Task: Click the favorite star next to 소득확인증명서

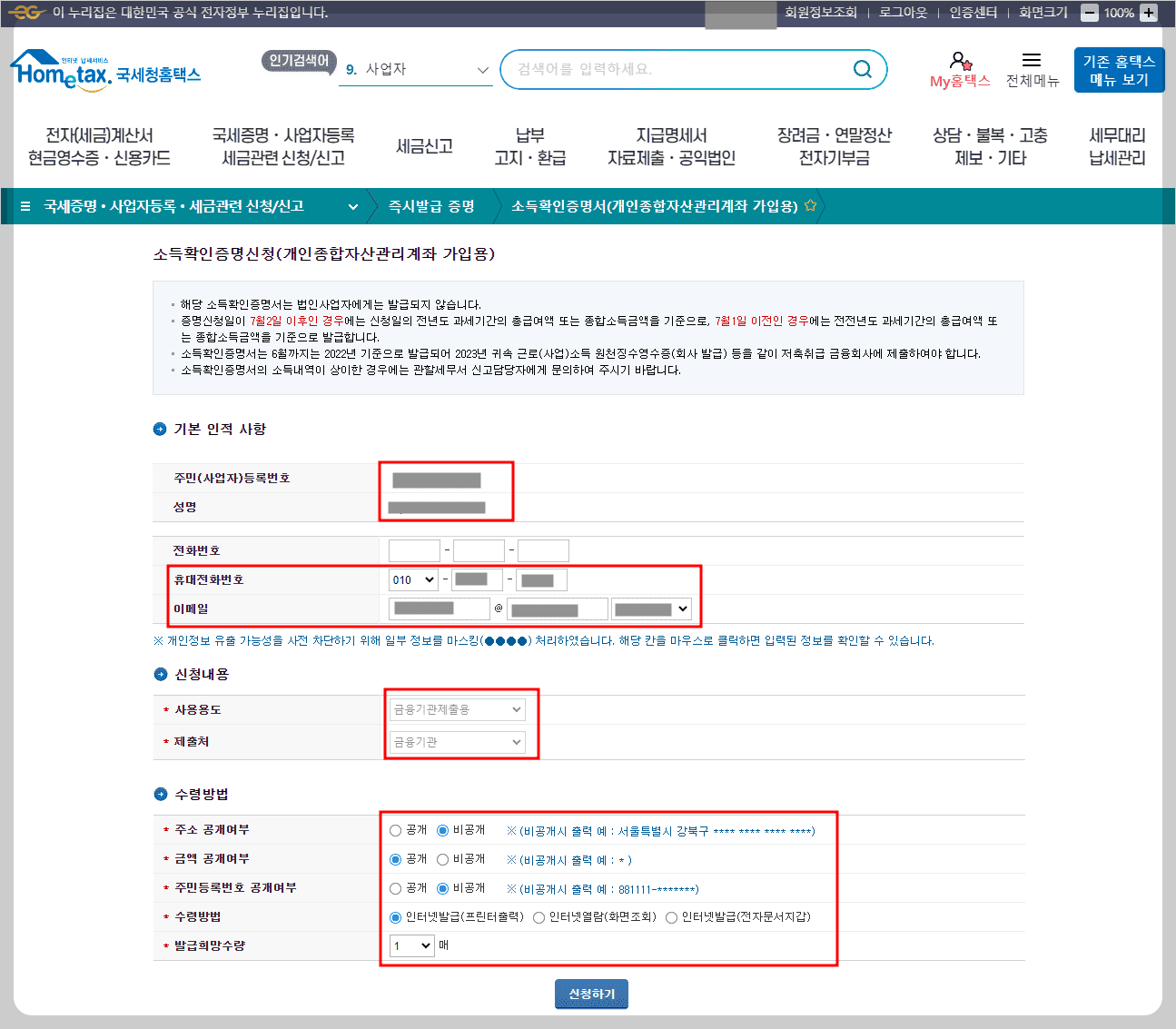Action: (x=810, y=206)
